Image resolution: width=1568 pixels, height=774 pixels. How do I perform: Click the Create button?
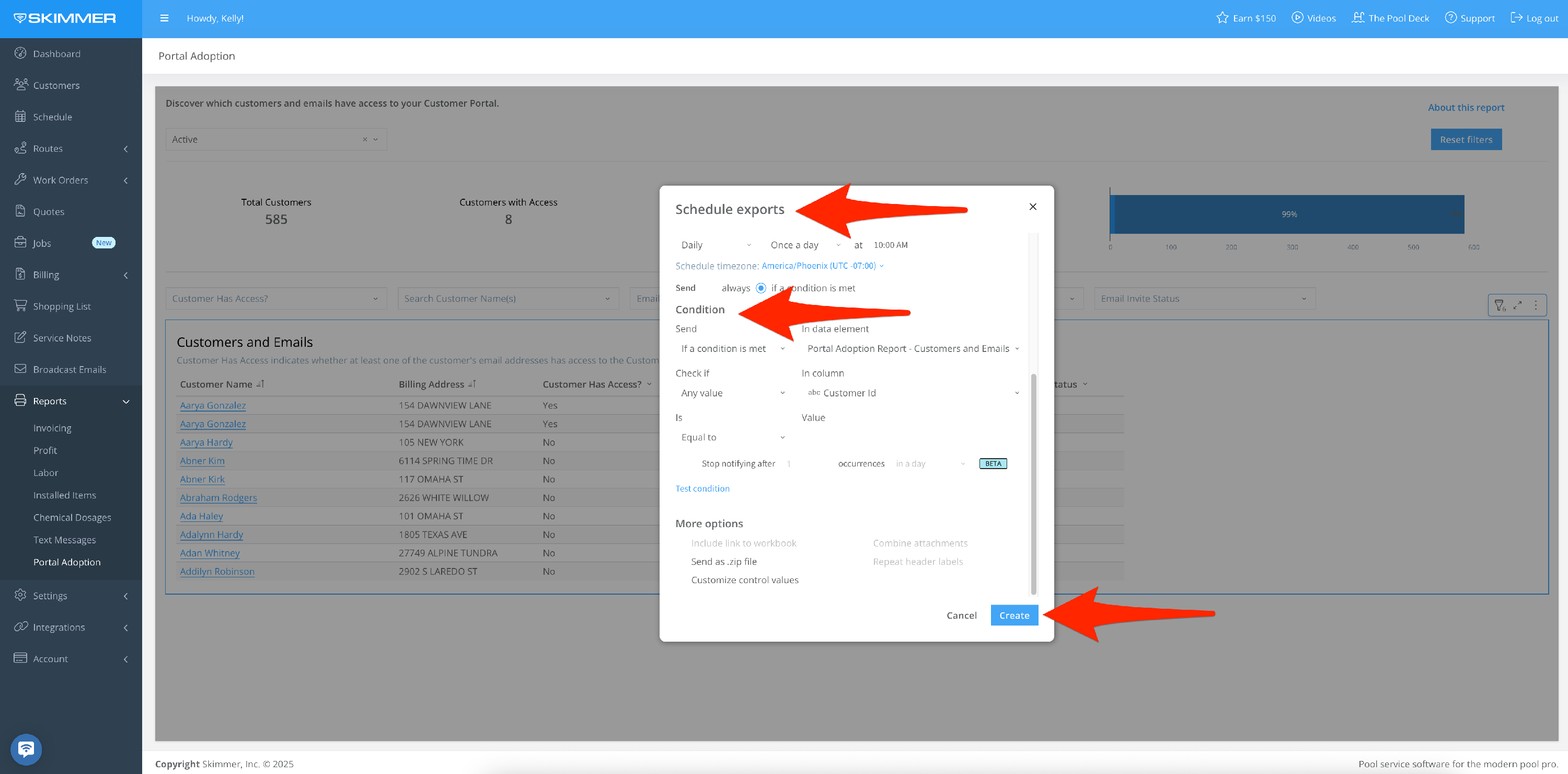(1013, 615)
